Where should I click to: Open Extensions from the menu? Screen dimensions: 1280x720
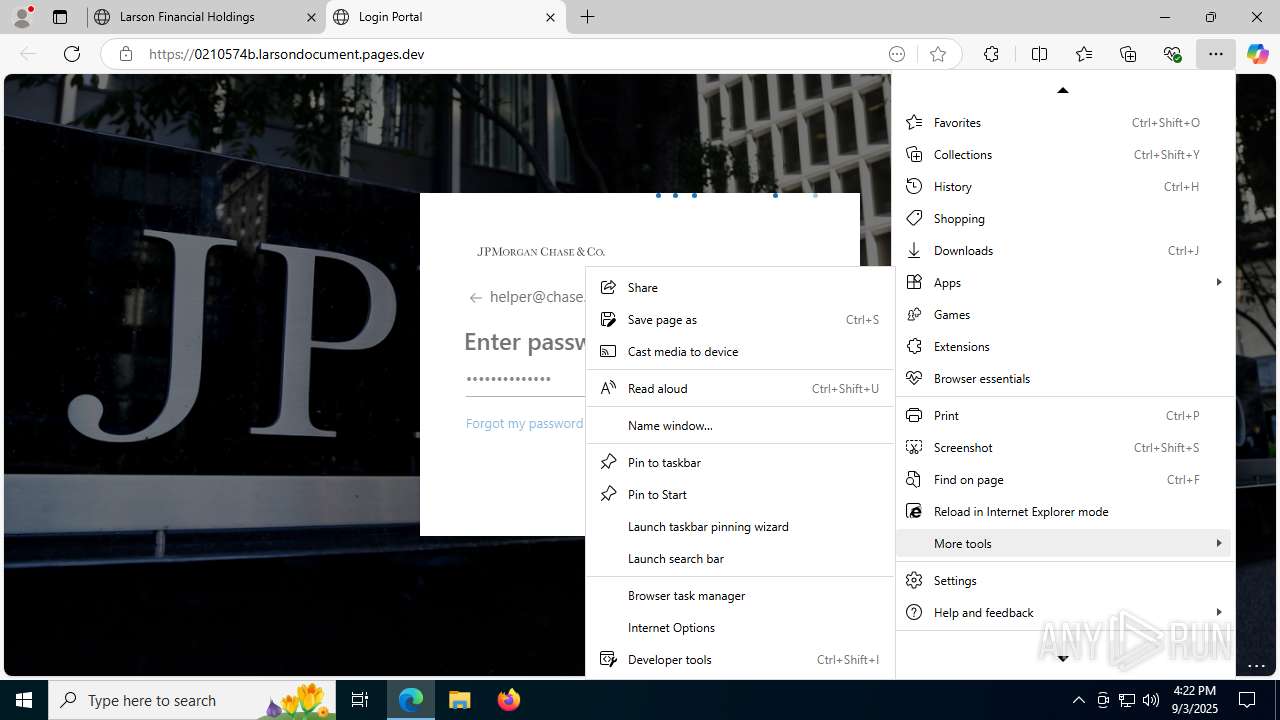pyautogui.click(x=1064, y=346)
